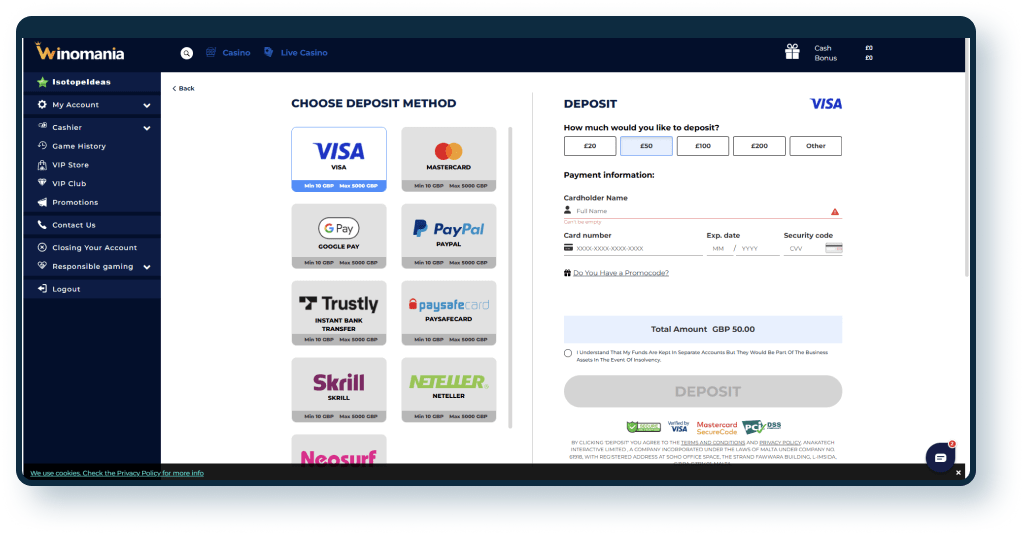Click the Closing Your Account circle-x icon
1024x534 pixels.
coord(42,247)
